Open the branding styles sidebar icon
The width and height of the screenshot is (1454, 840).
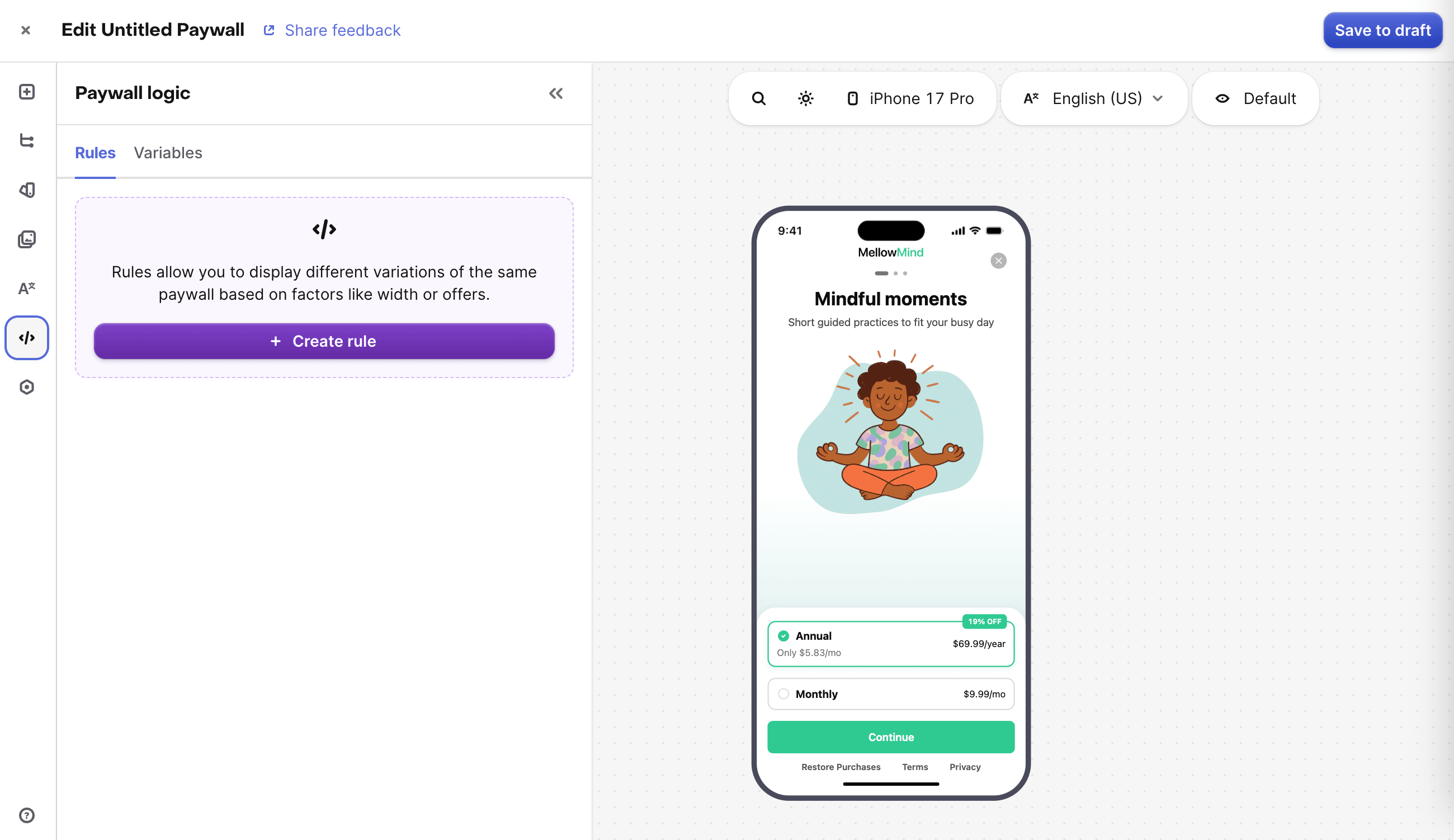[26, 190]
